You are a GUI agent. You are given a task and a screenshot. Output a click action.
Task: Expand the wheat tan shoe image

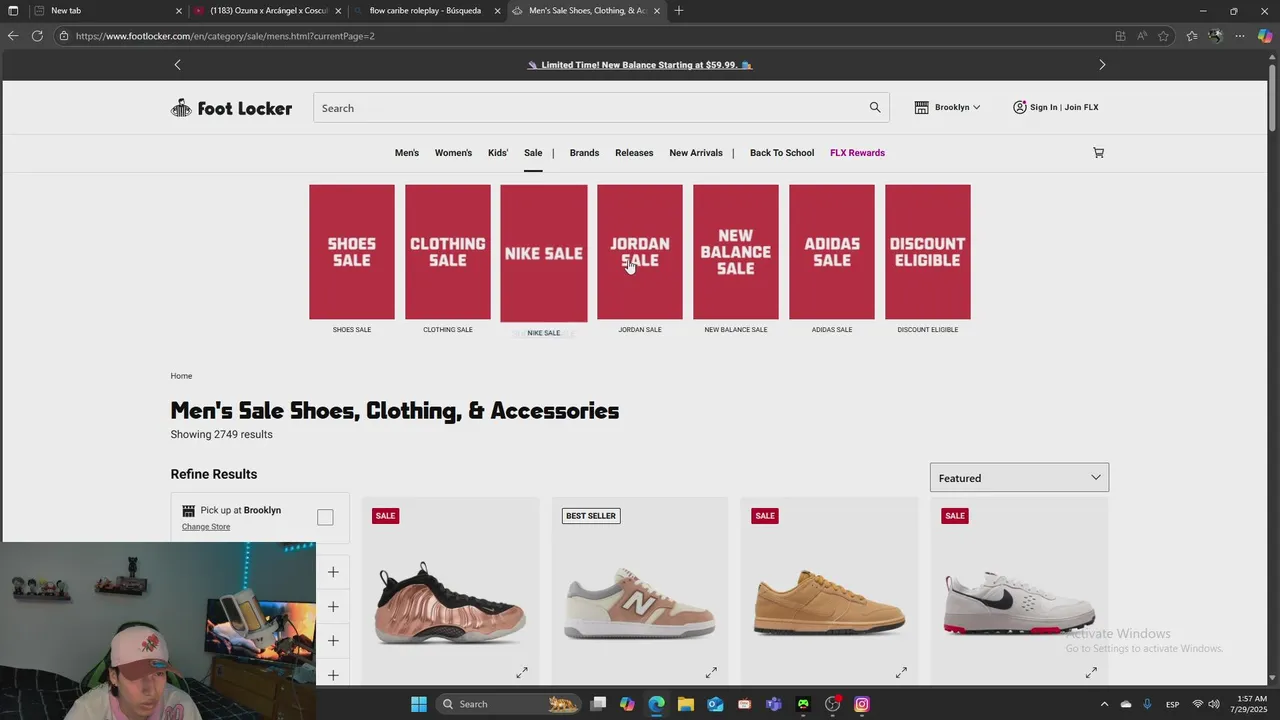click(x=901, y=673)
